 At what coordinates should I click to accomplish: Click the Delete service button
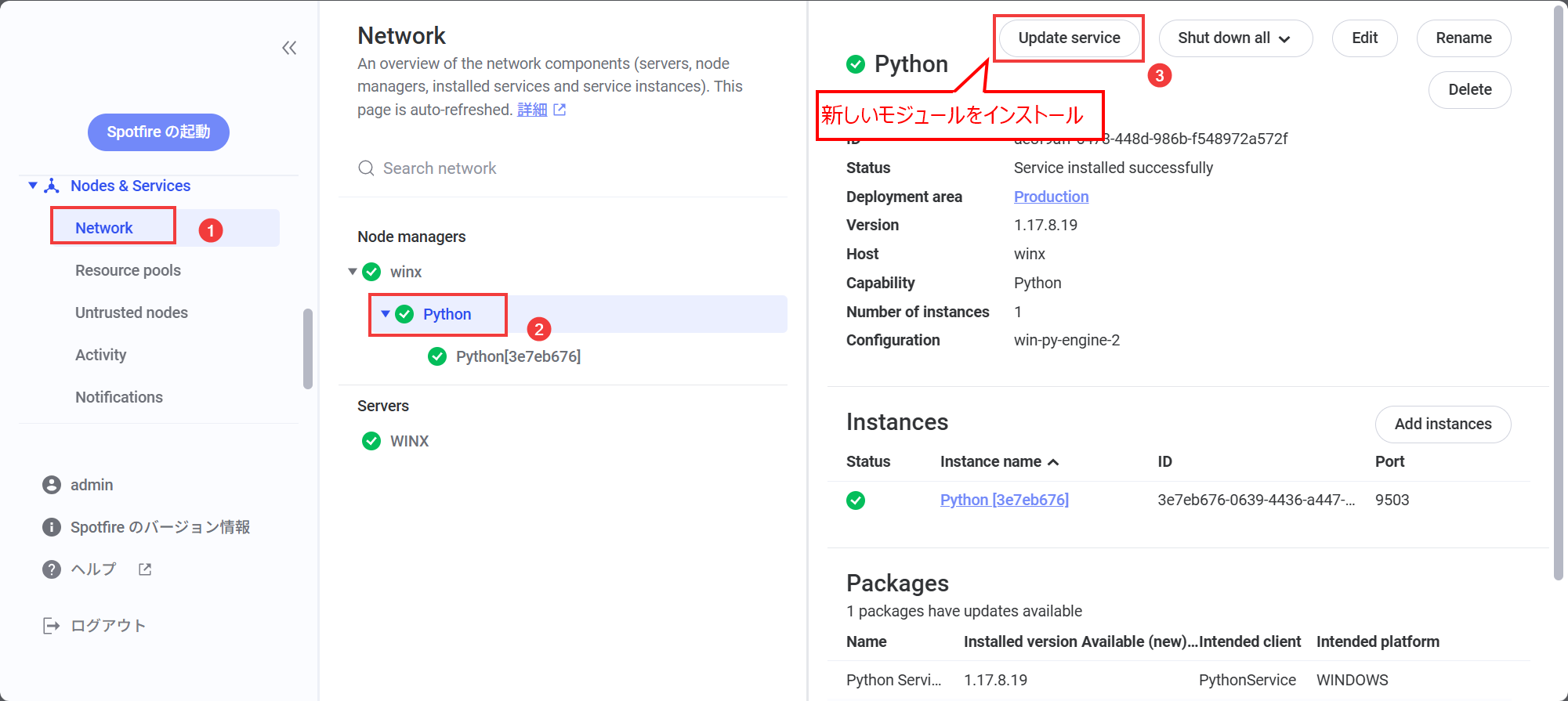click(1469, 90)
